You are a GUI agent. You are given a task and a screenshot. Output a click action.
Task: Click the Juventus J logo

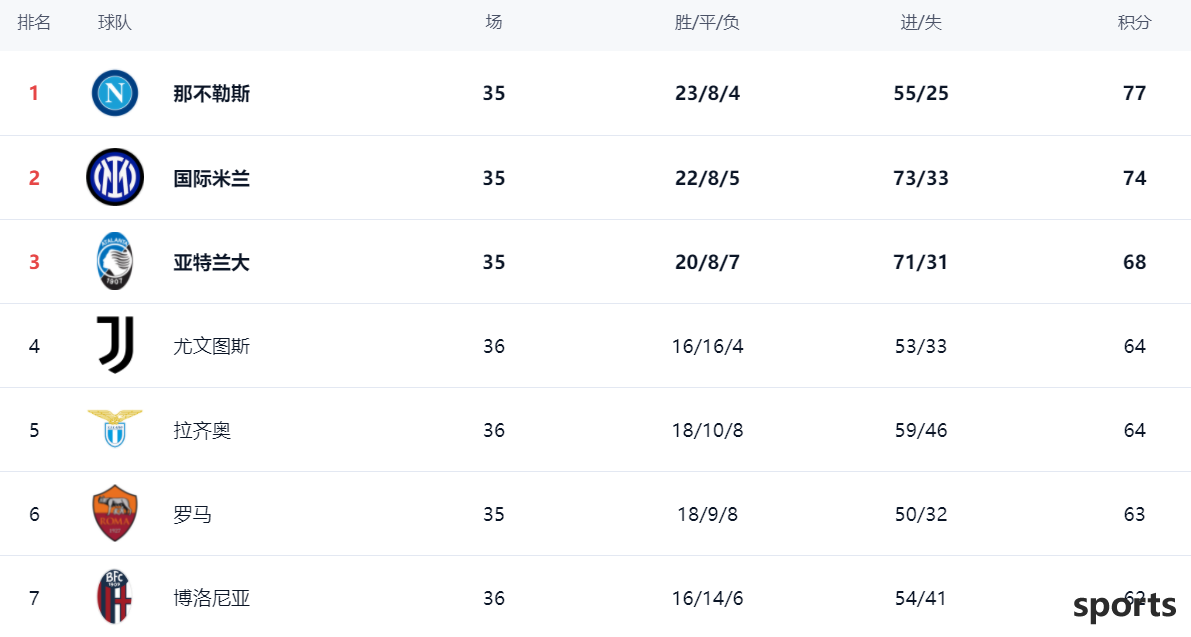(115, 345)
